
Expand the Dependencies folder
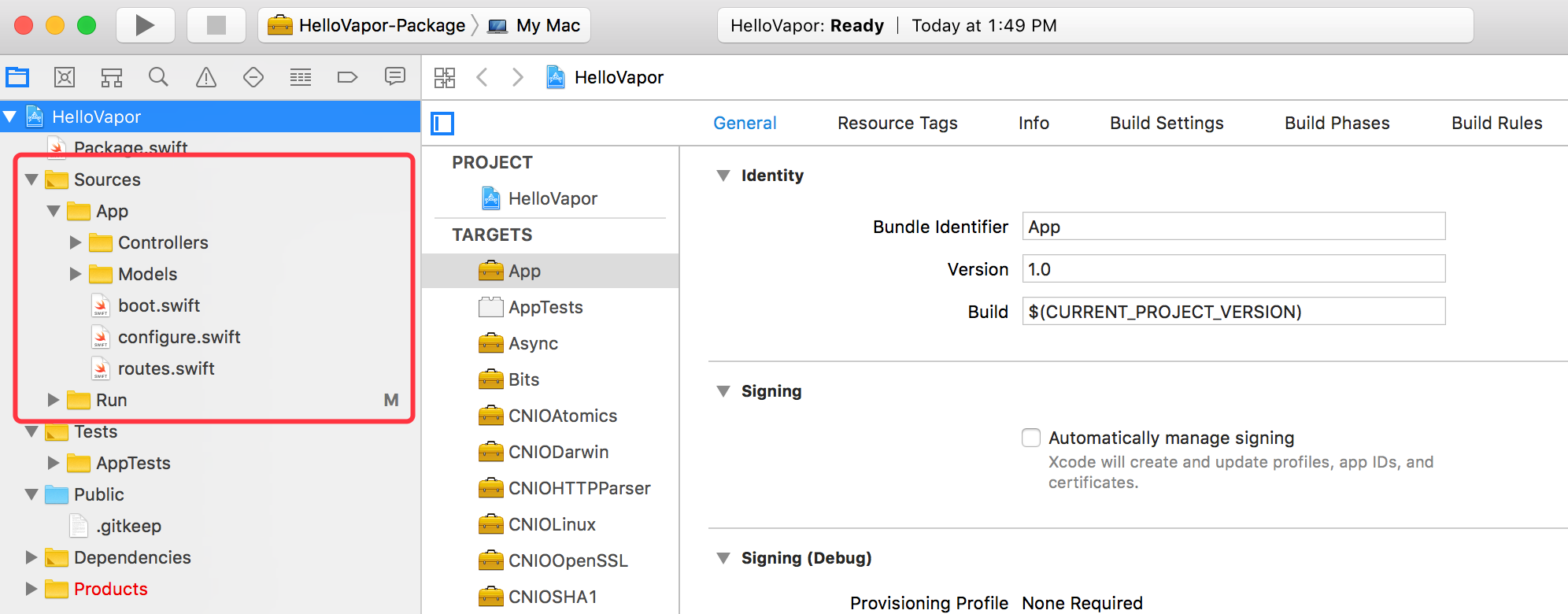click(31, 557)
